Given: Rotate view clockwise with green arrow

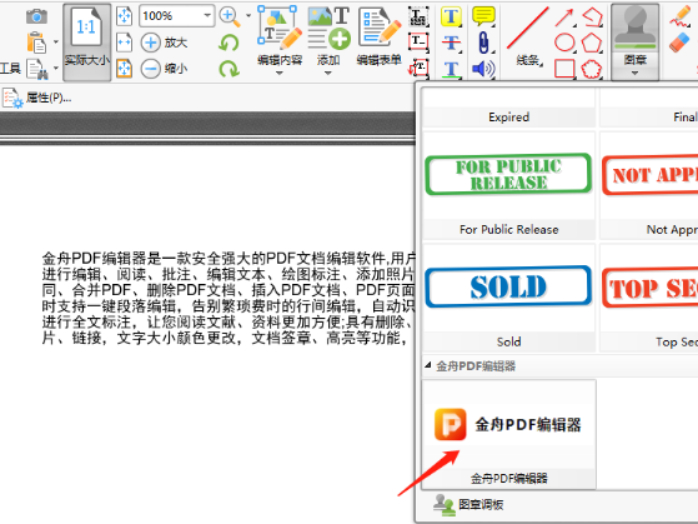Looking at the screenshot, I should tap(229, 69).
